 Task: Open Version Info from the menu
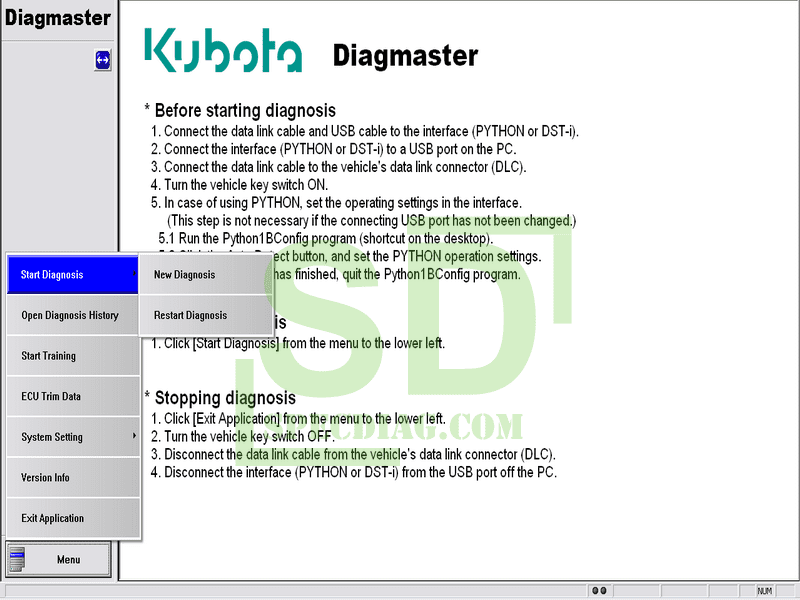(x=72, y=478)
